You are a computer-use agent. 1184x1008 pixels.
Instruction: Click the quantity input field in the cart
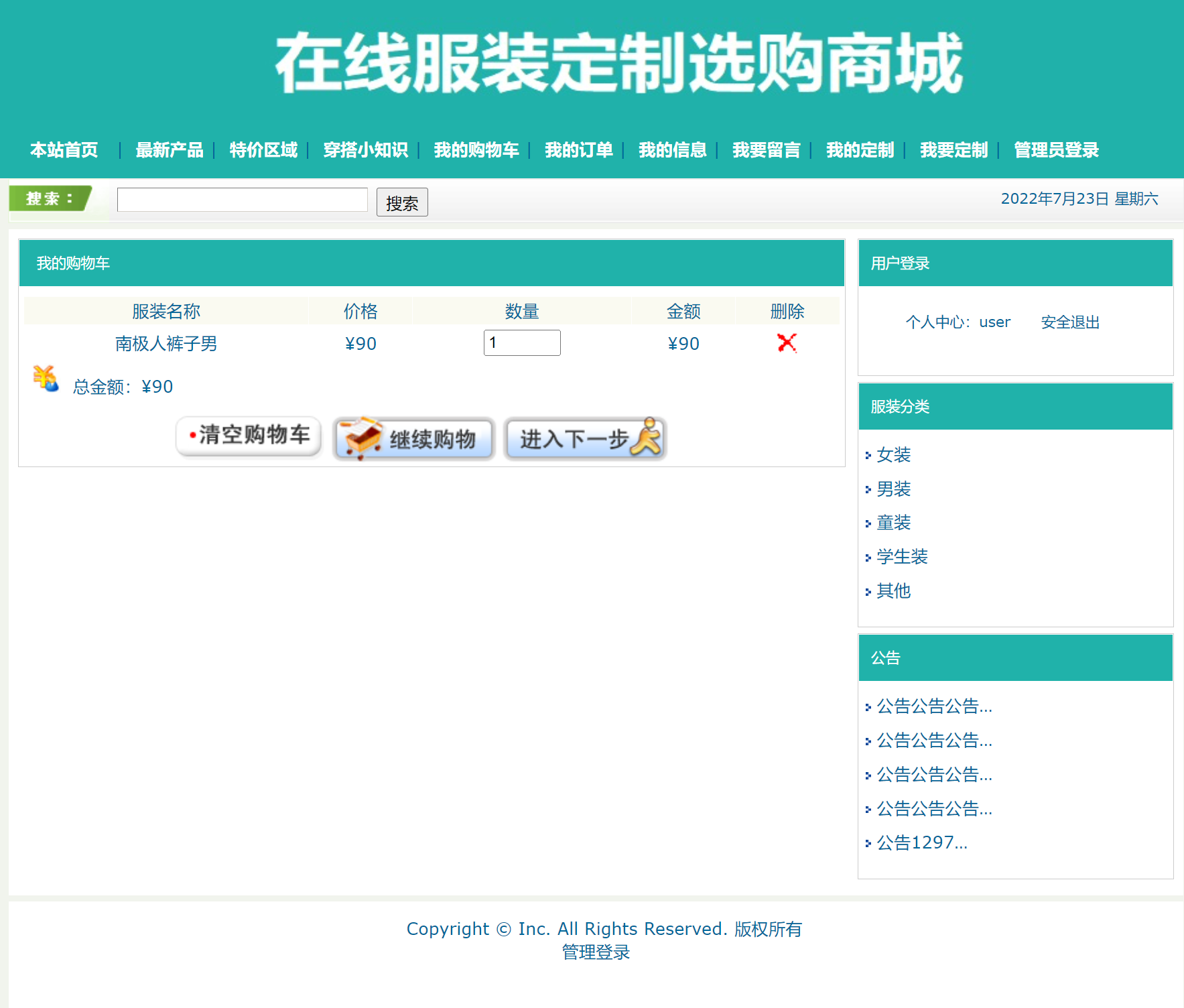[521, 342]
